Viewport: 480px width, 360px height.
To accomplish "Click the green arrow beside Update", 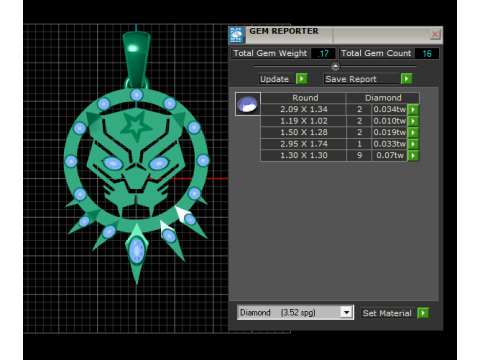I will coord(301,79).
